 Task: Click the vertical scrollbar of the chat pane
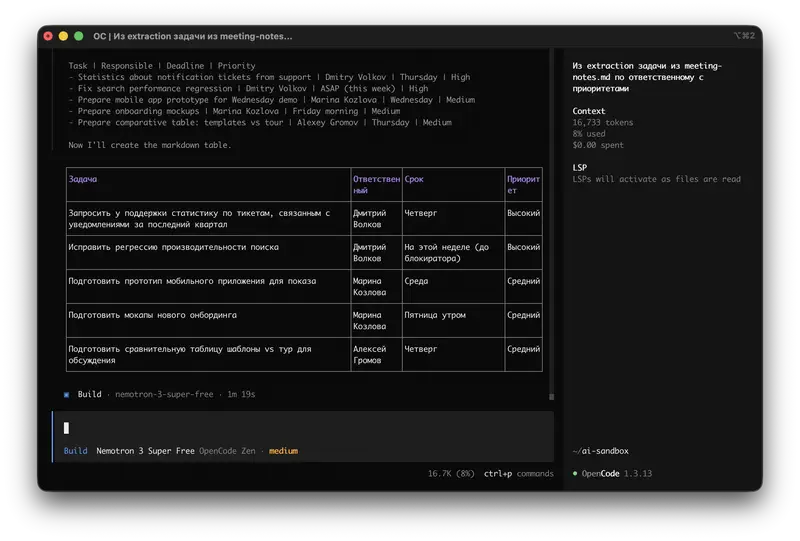coord(551,220)
